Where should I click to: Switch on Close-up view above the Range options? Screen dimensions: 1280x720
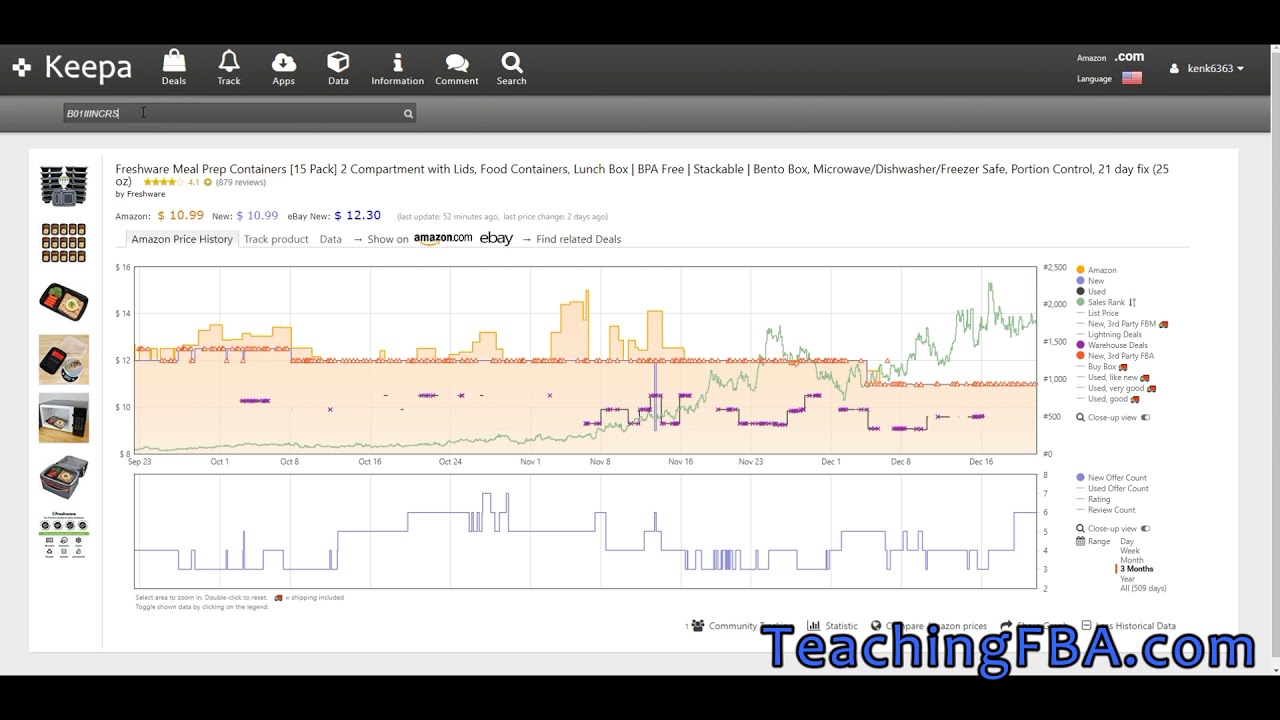[x=1146, y=528]
